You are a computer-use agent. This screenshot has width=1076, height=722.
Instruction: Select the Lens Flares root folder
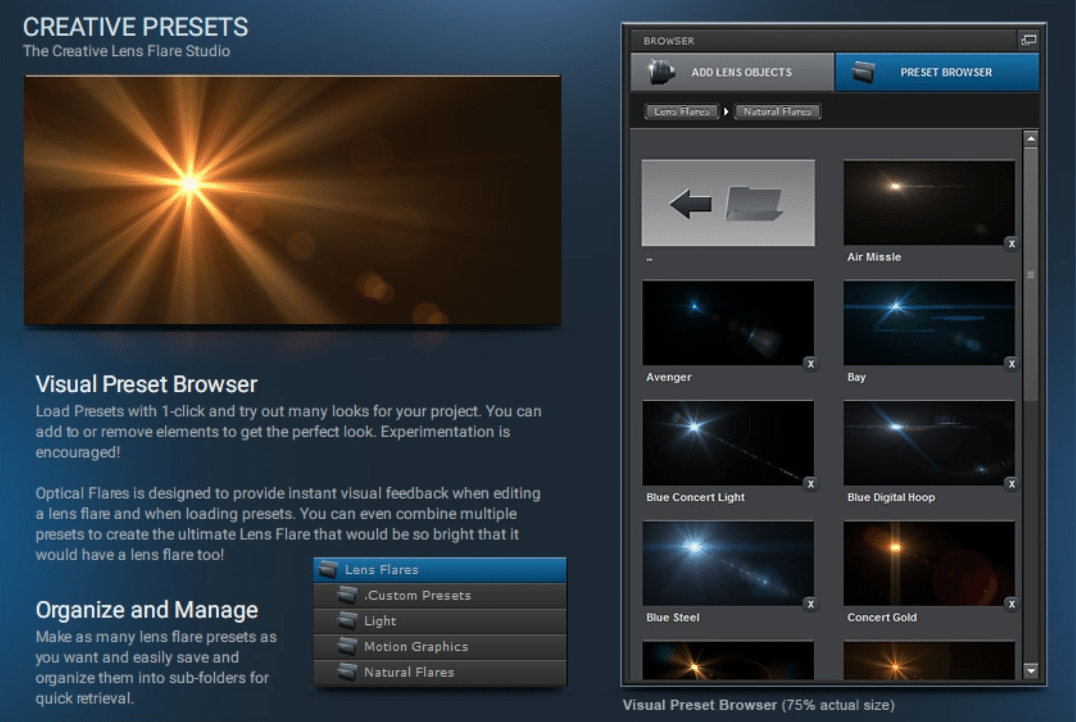point(440,570)
